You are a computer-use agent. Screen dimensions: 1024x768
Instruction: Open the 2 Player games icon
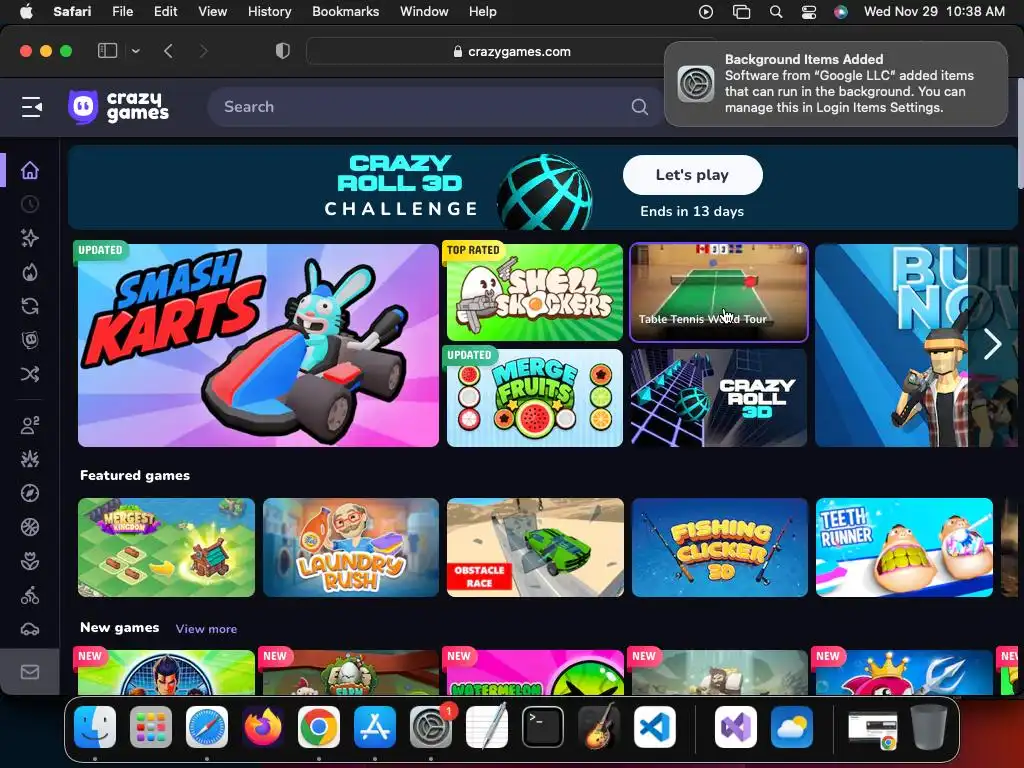click(30, 426)
